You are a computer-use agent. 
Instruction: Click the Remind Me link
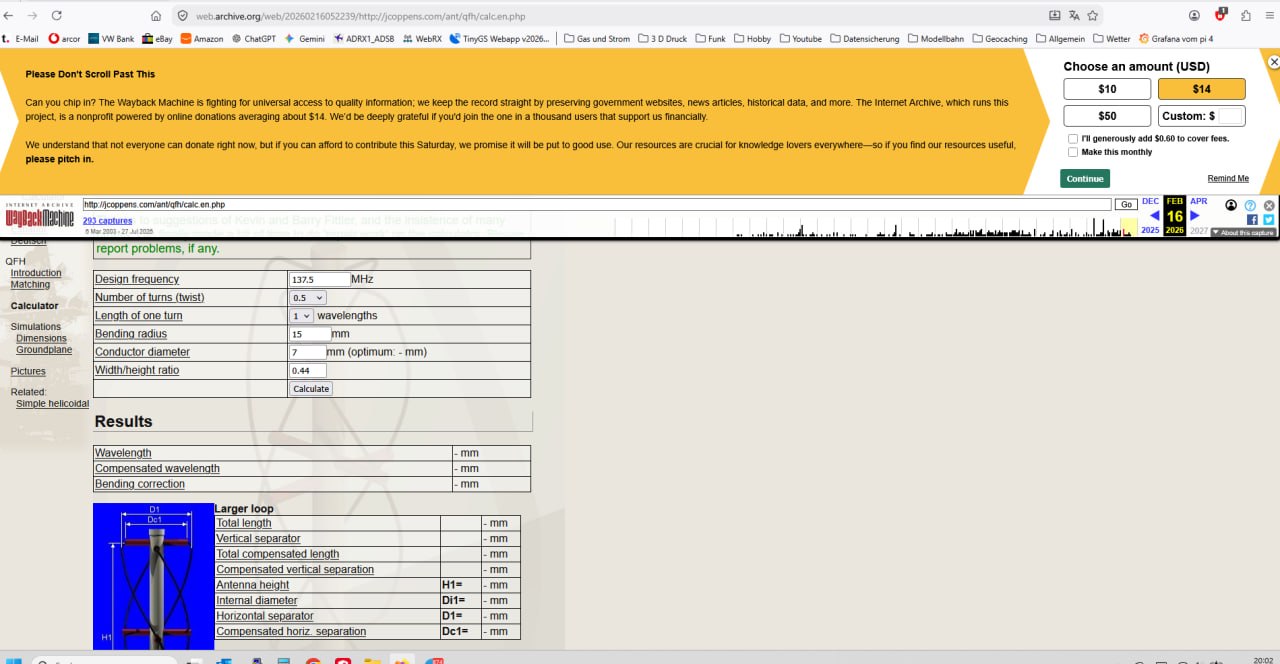click(1228, 179)
